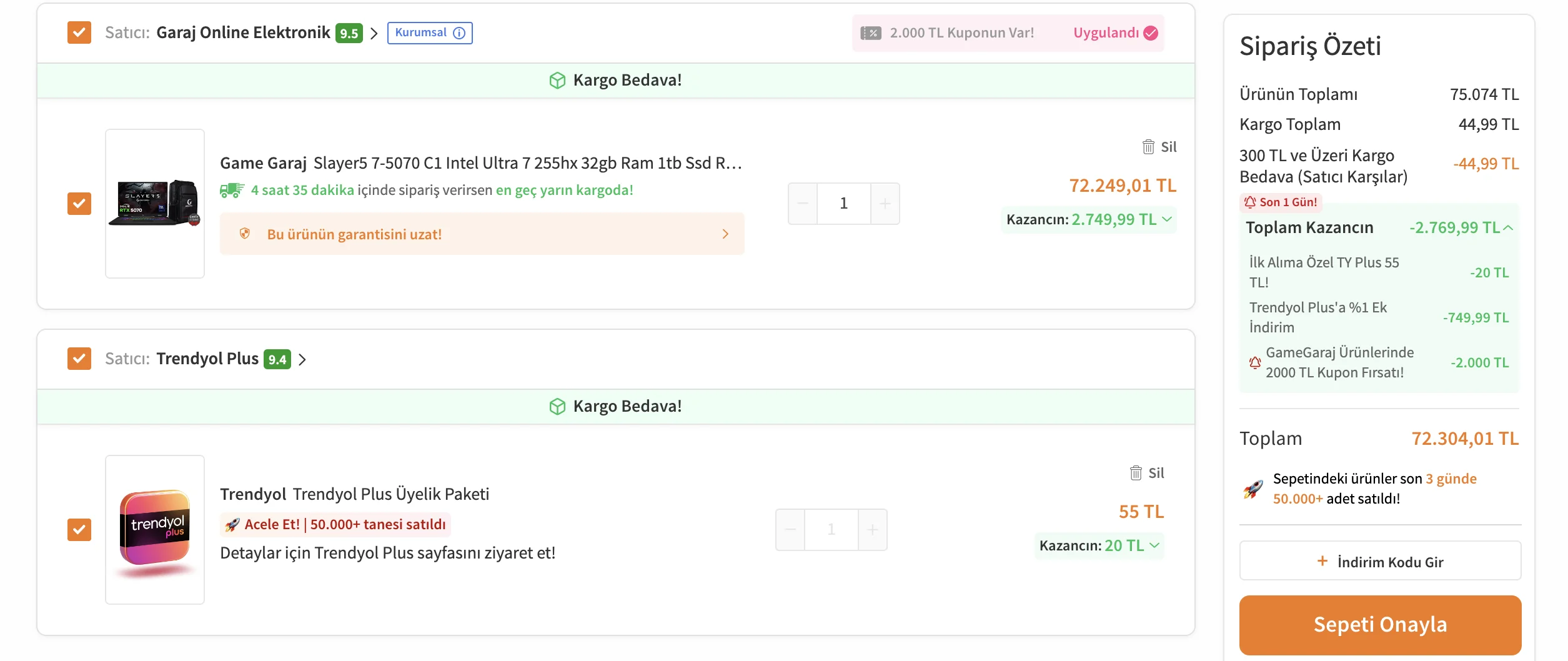Click the rocket icon next to Acele Et
This screenshot has width=1568, height=661.
232,525
